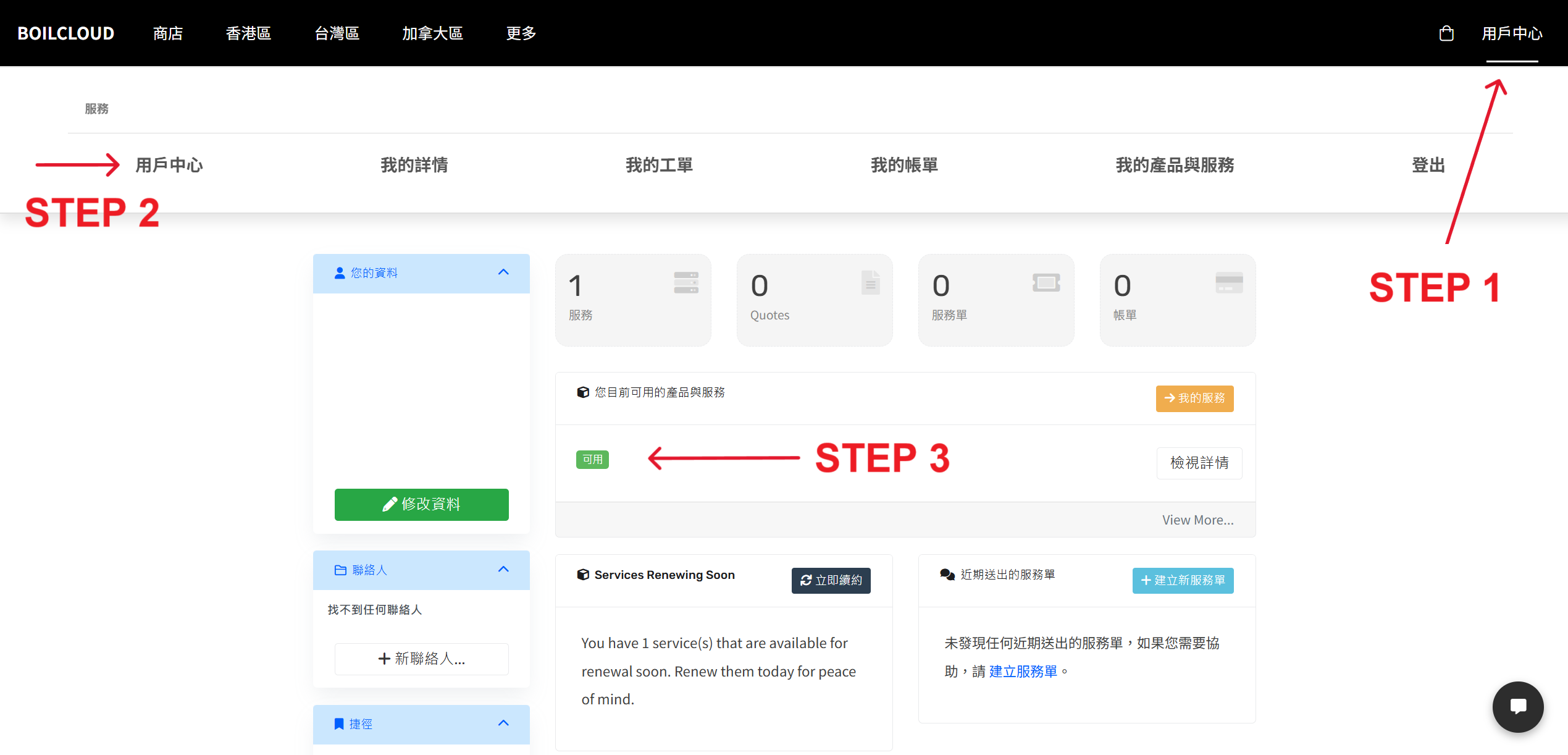1568x755 pixels.
Task: Collapse the 聯絡人 panel with its chevron
Action: pyautogui.click(x=503, y=569)
